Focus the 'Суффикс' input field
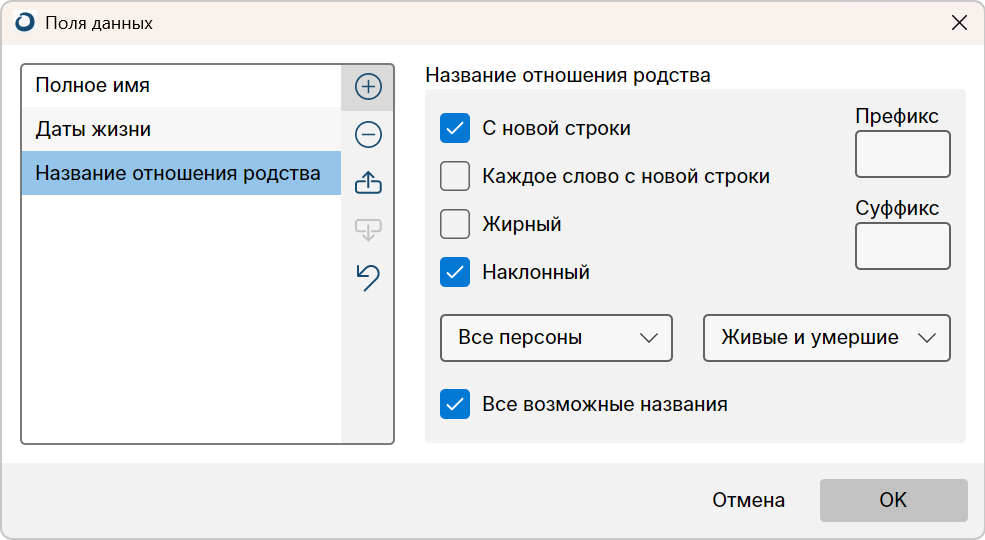The width and height of the screenshot is (985, 540). click(903, 246)
